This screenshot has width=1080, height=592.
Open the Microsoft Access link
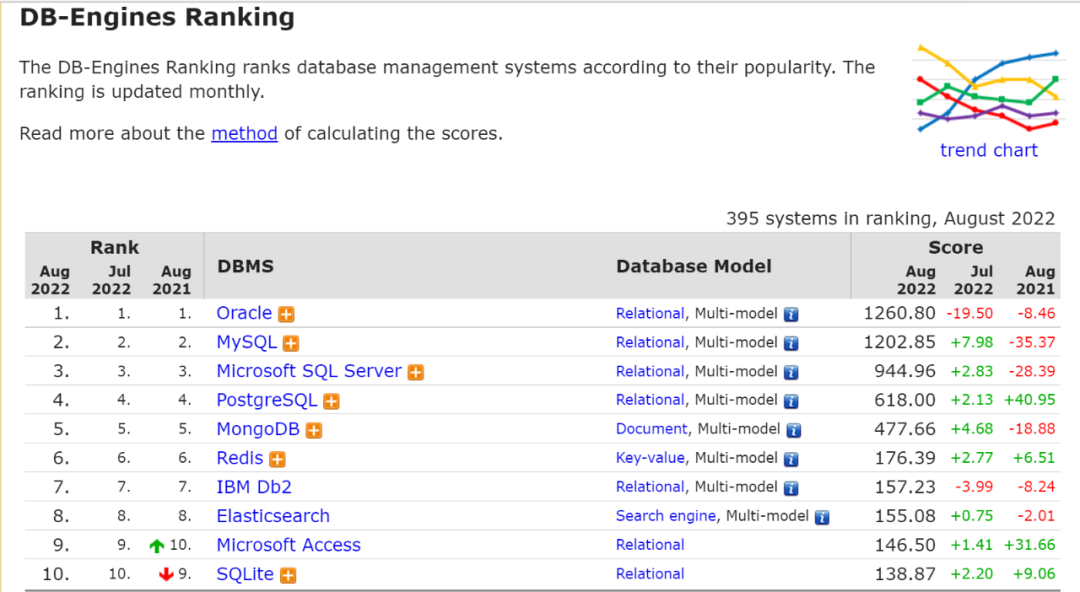coord(289,544)
